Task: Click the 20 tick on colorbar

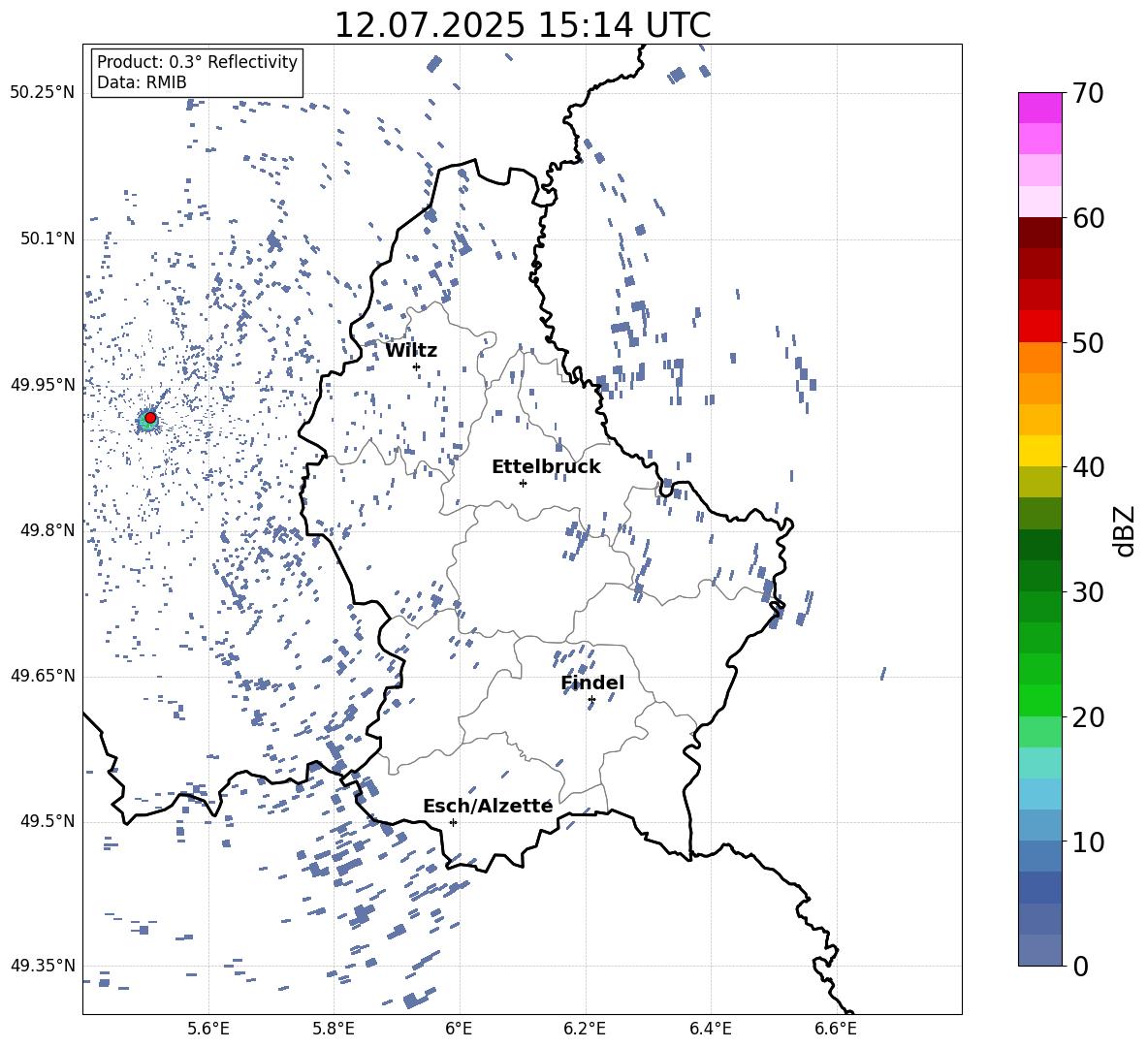Action: [x=1088, y=716]
